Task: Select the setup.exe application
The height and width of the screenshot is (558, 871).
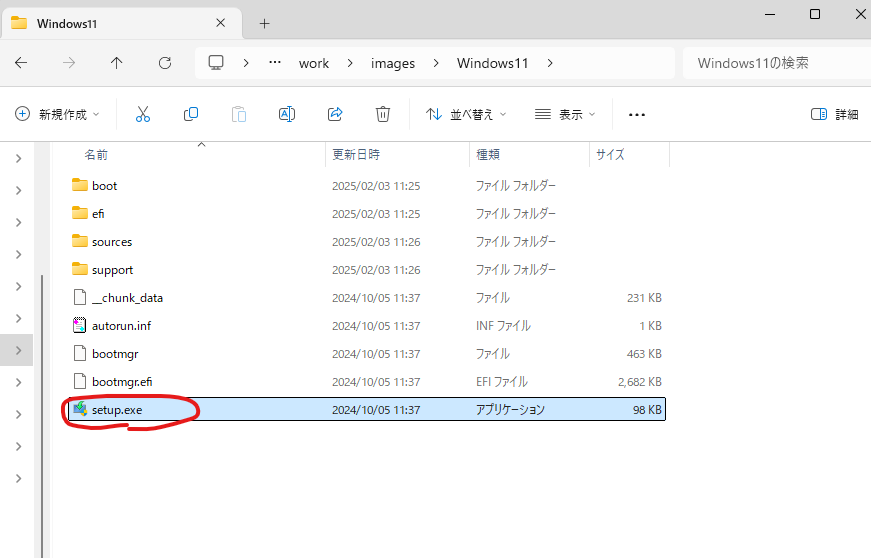Action: tap(367, 410)
